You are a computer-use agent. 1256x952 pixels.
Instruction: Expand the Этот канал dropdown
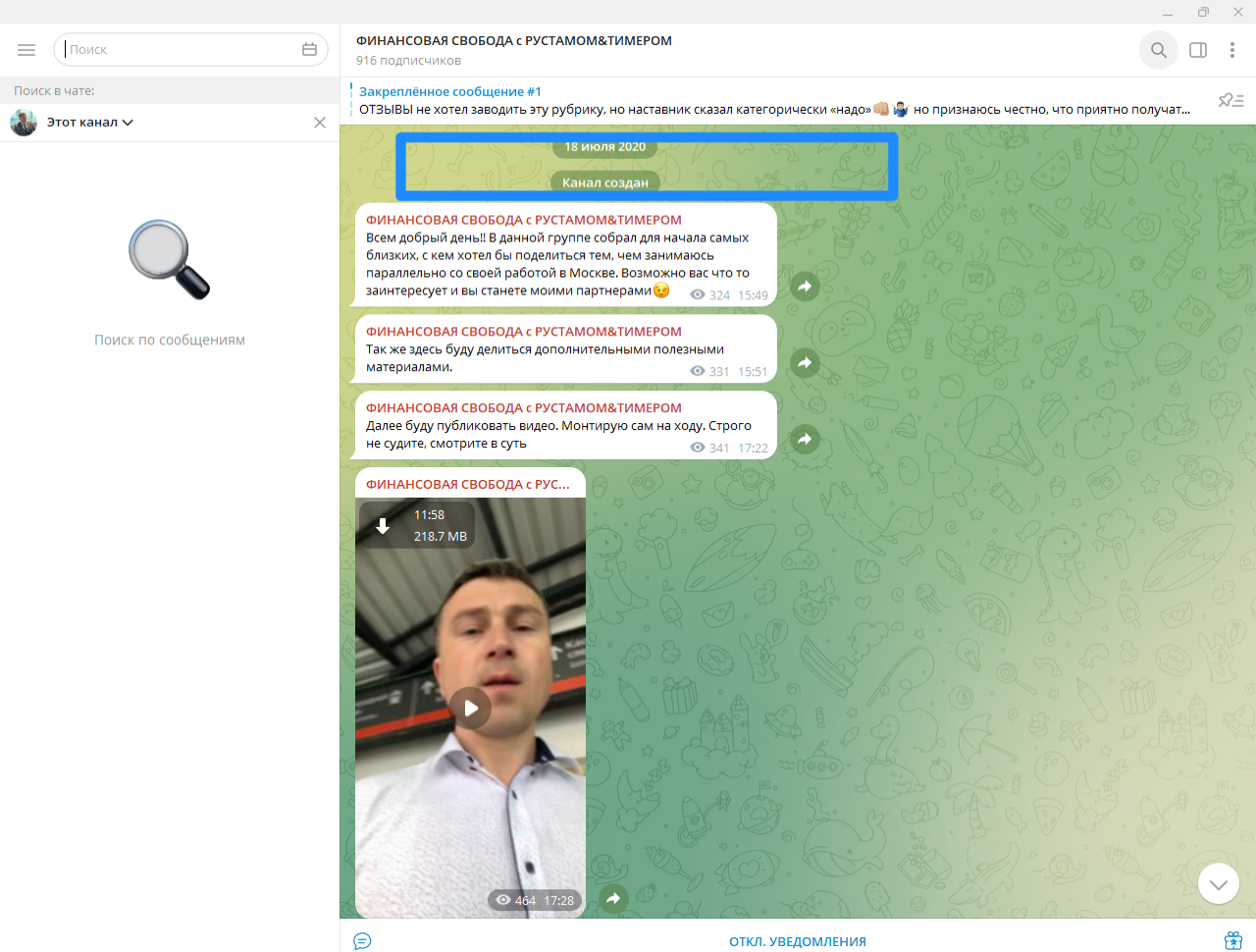tap(86, 122)
